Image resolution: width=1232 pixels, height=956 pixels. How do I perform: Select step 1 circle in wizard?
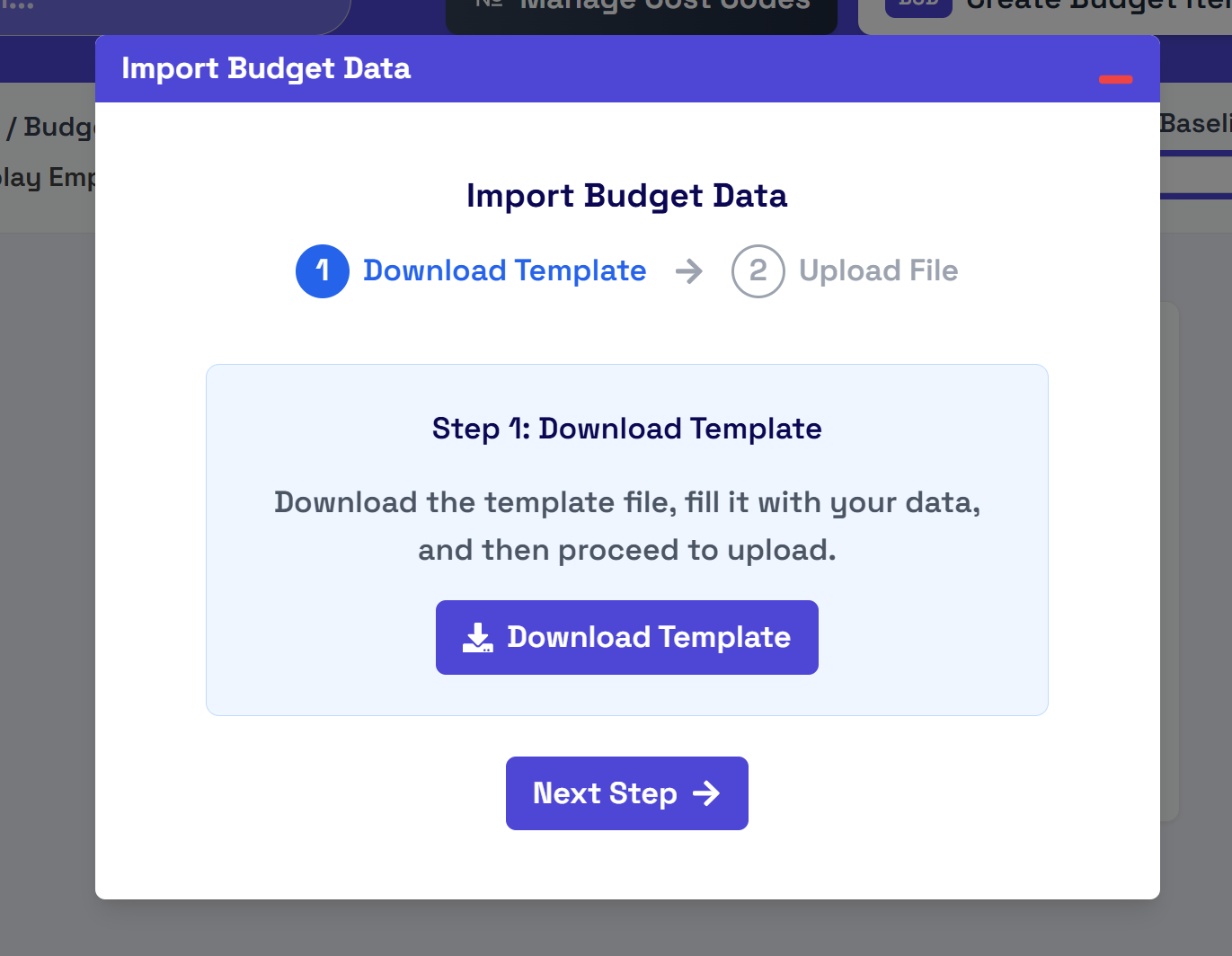pos(323,271)
